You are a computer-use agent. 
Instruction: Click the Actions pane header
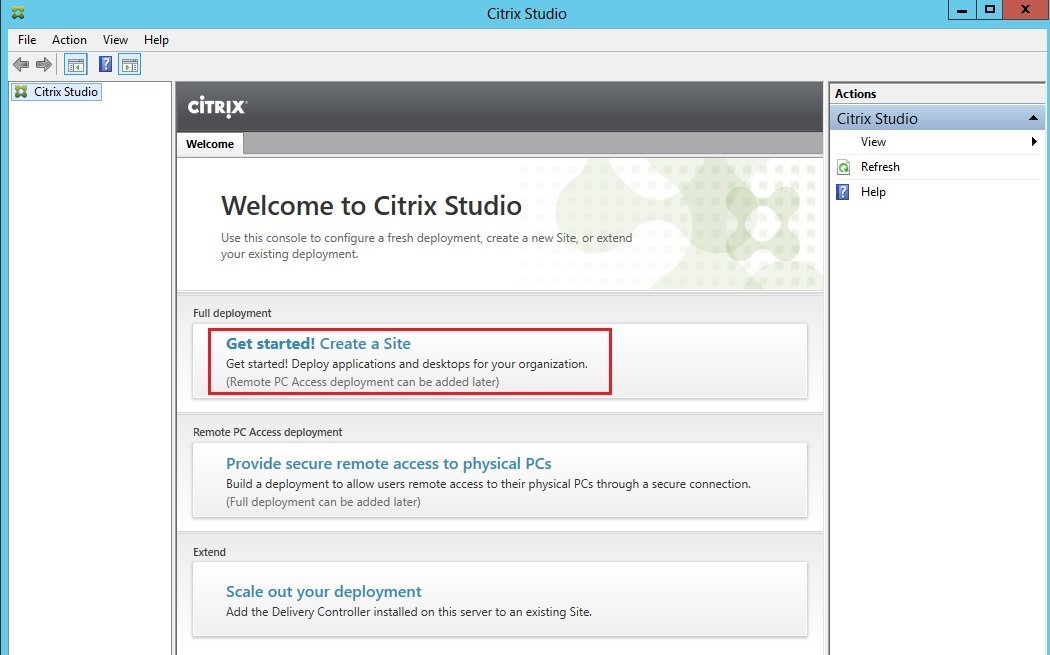[937, 94]
